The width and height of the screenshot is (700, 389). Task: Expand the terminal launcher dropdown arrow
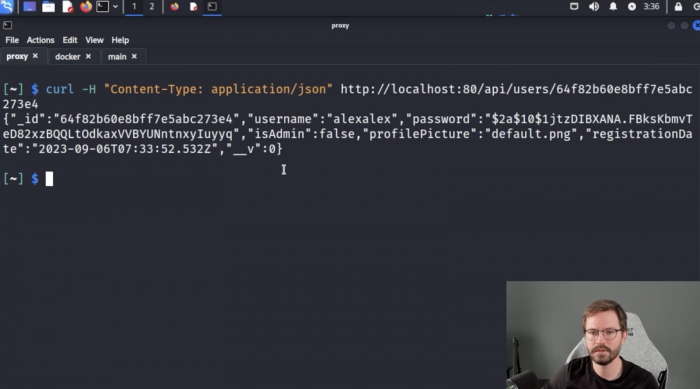[x=115, y=7]
